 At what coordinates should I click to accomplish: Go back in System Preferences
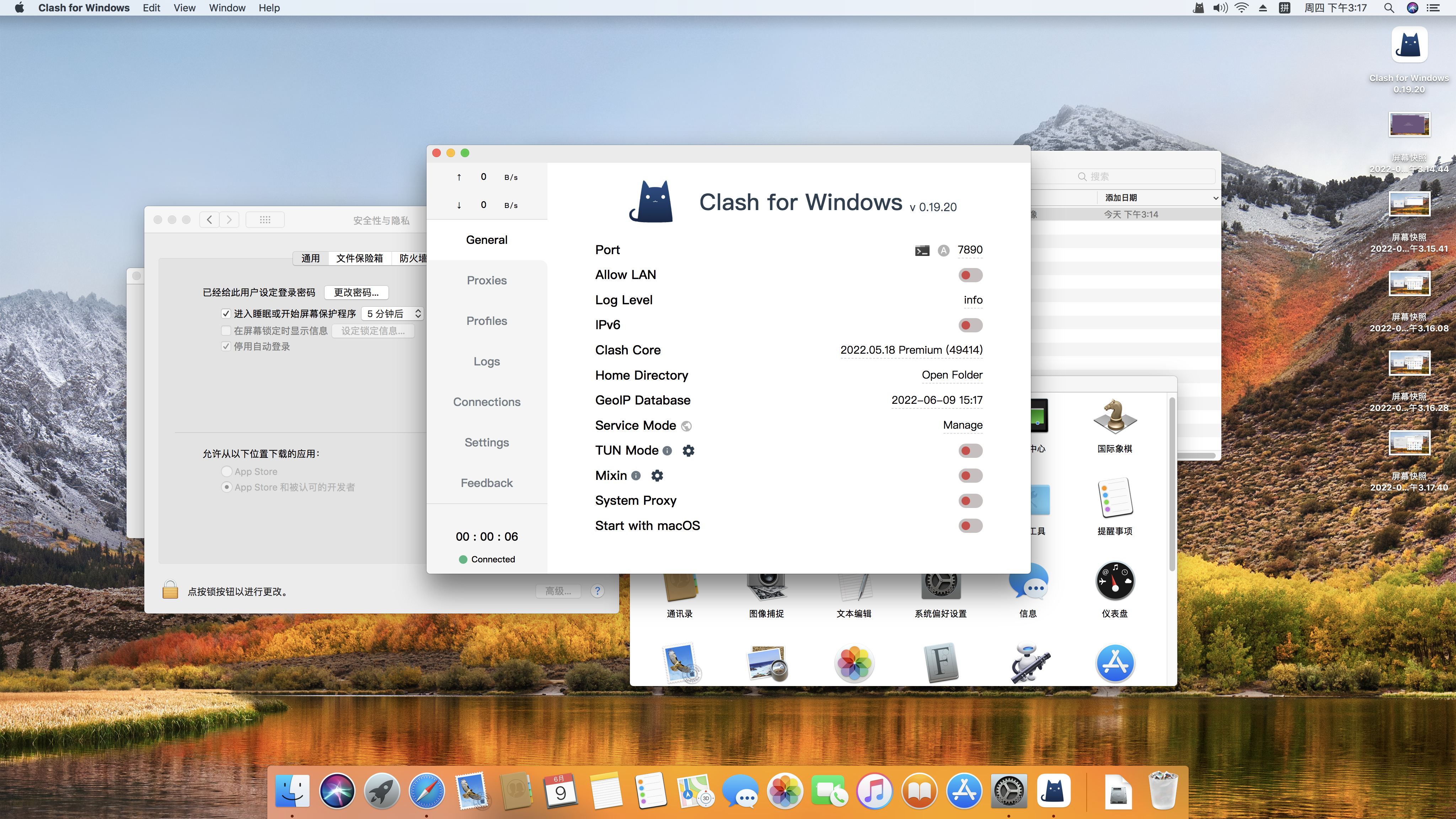209,220
